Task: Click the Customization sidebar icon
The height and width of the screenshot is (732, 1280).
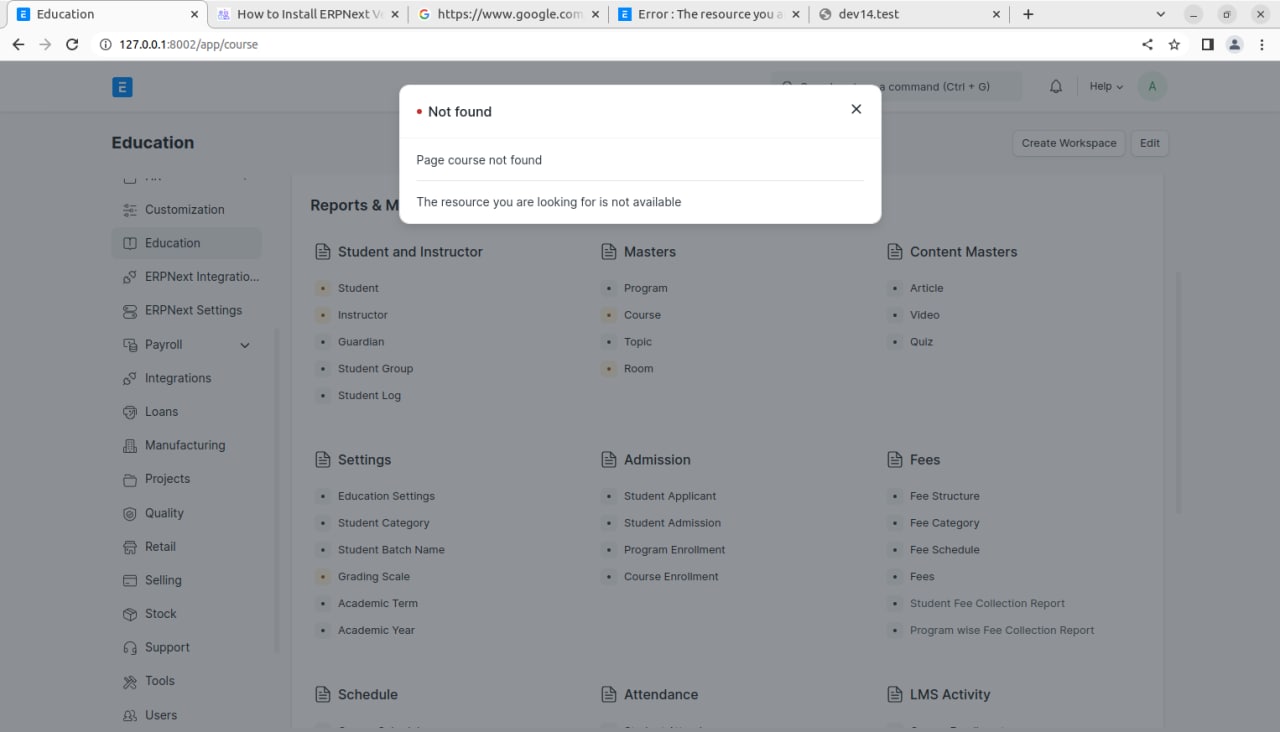Action: click(x=129, y=210)
